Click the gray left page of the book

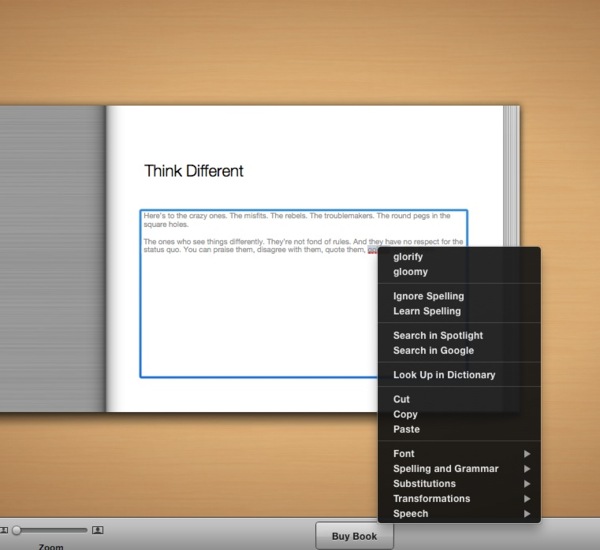[x=52, y=259]
